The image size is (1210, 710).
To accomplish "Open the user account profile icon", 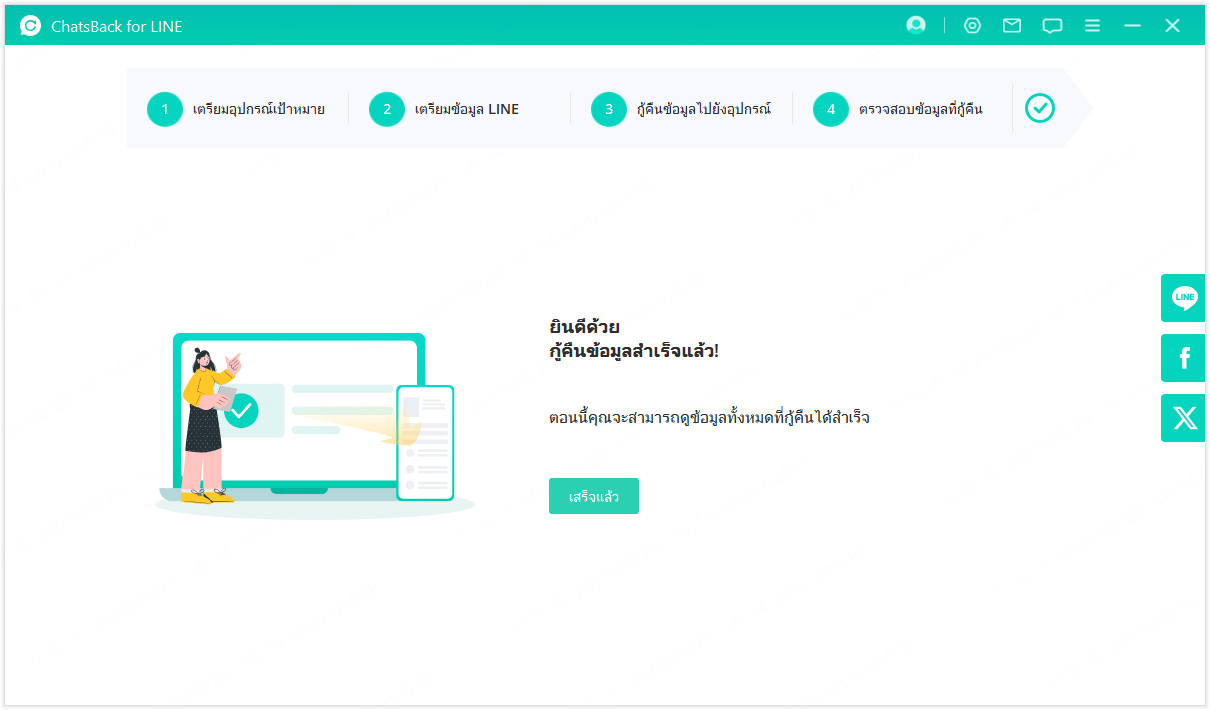I will tap(916, 26).
